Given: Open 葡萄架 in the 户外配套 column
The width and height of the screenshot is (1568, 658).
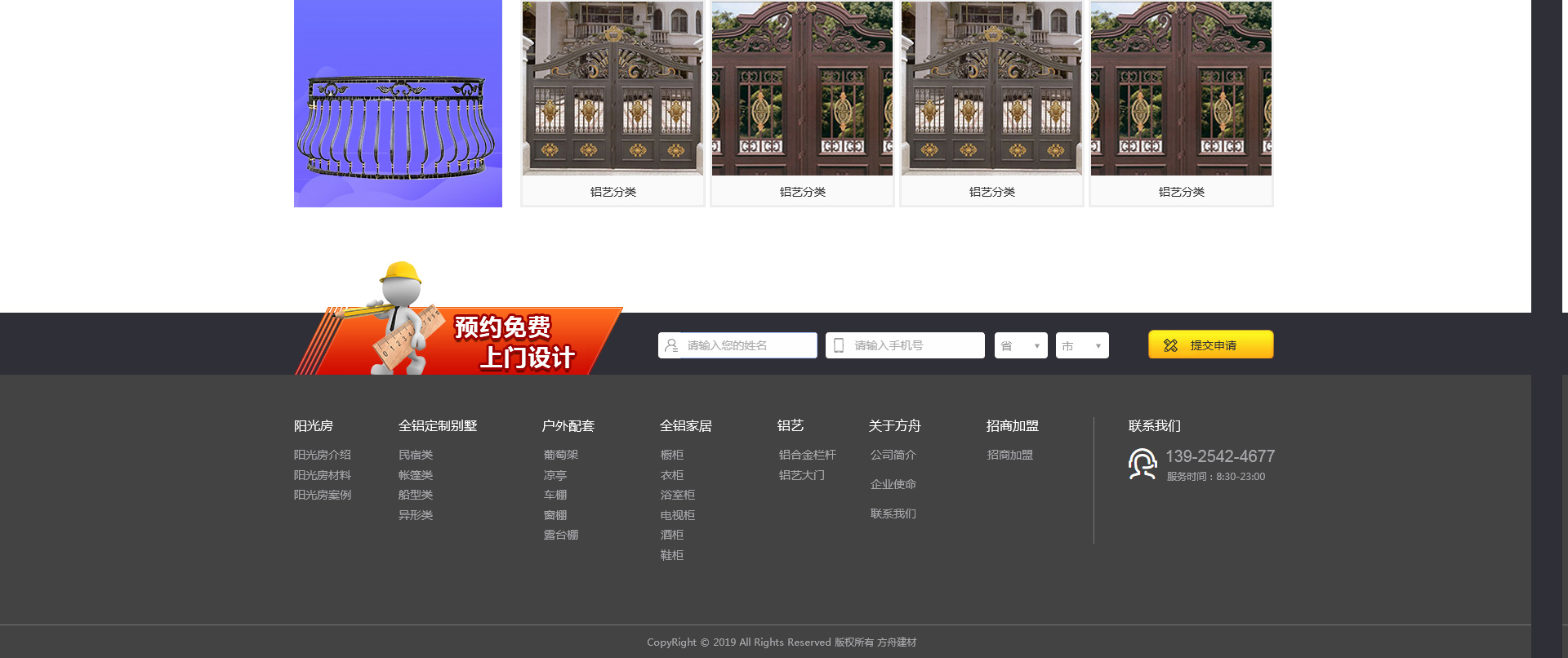Looking at the screenshot, I should click(561, 455).
